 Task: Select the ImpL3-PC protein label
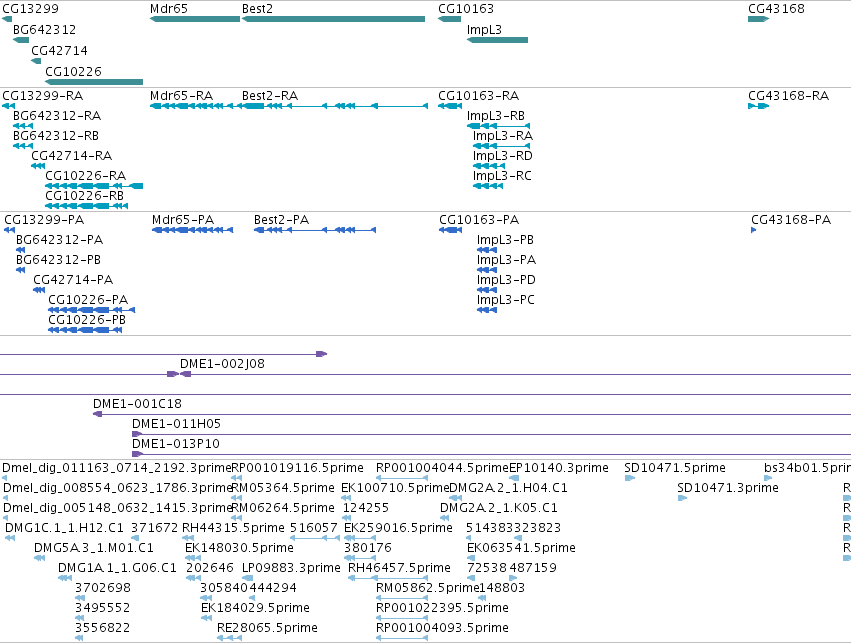[506, 300]
